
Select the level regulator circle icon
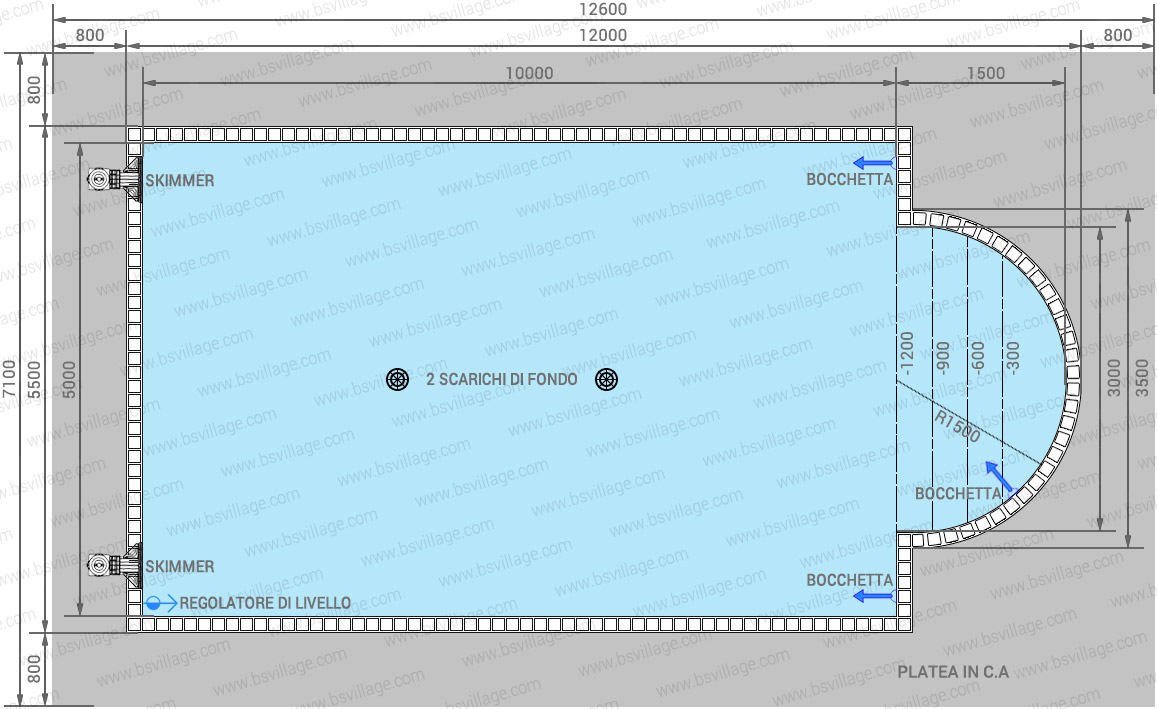(154, 603)
